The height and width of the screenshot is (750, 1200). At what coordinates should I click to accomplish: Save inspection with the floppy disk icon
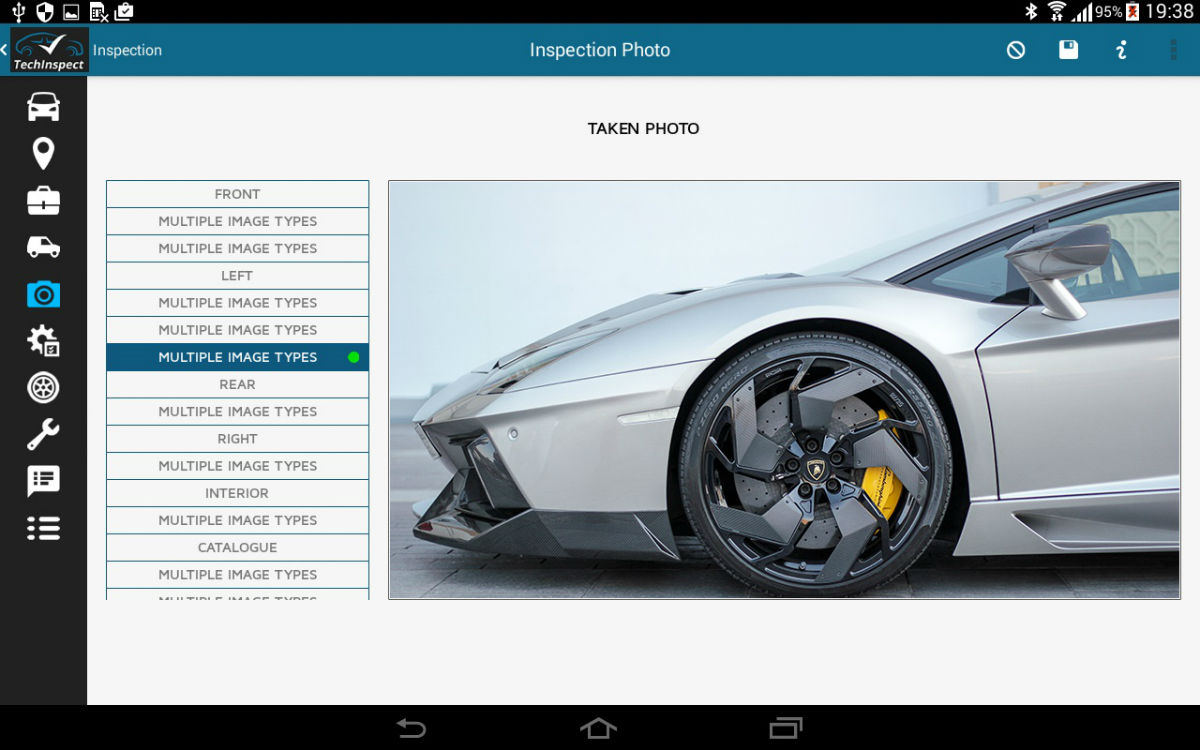tap(1069, 50)
